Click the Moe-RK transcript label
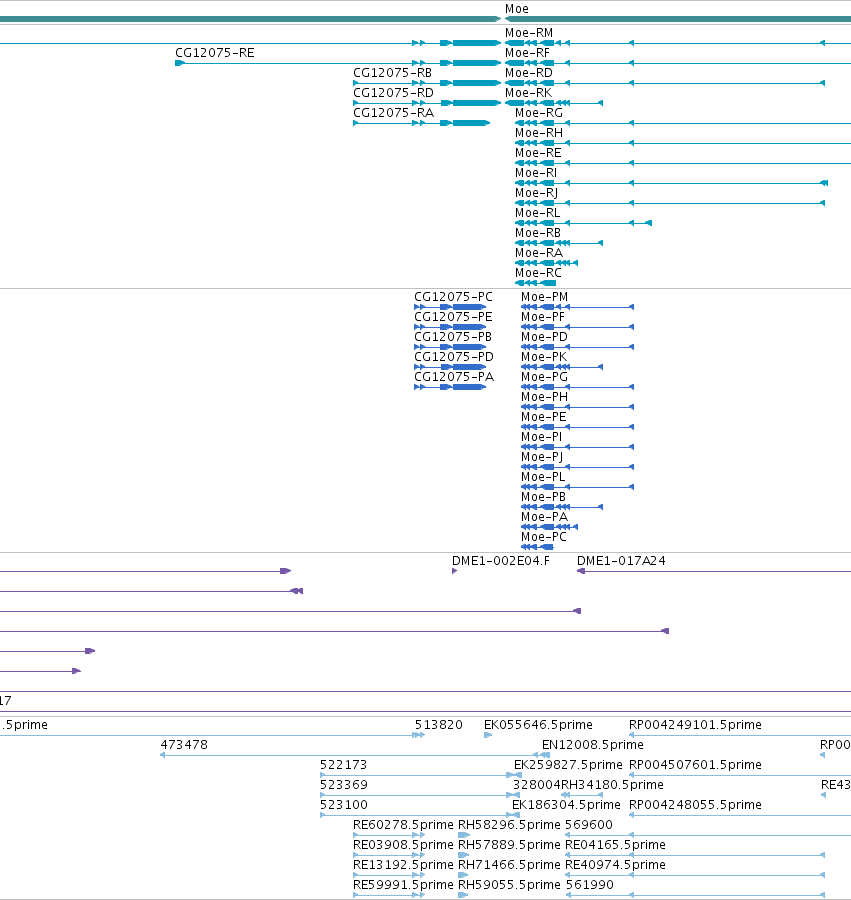Image resolution: width=851 pixels, height=900 pixels. tap(528, 93)
